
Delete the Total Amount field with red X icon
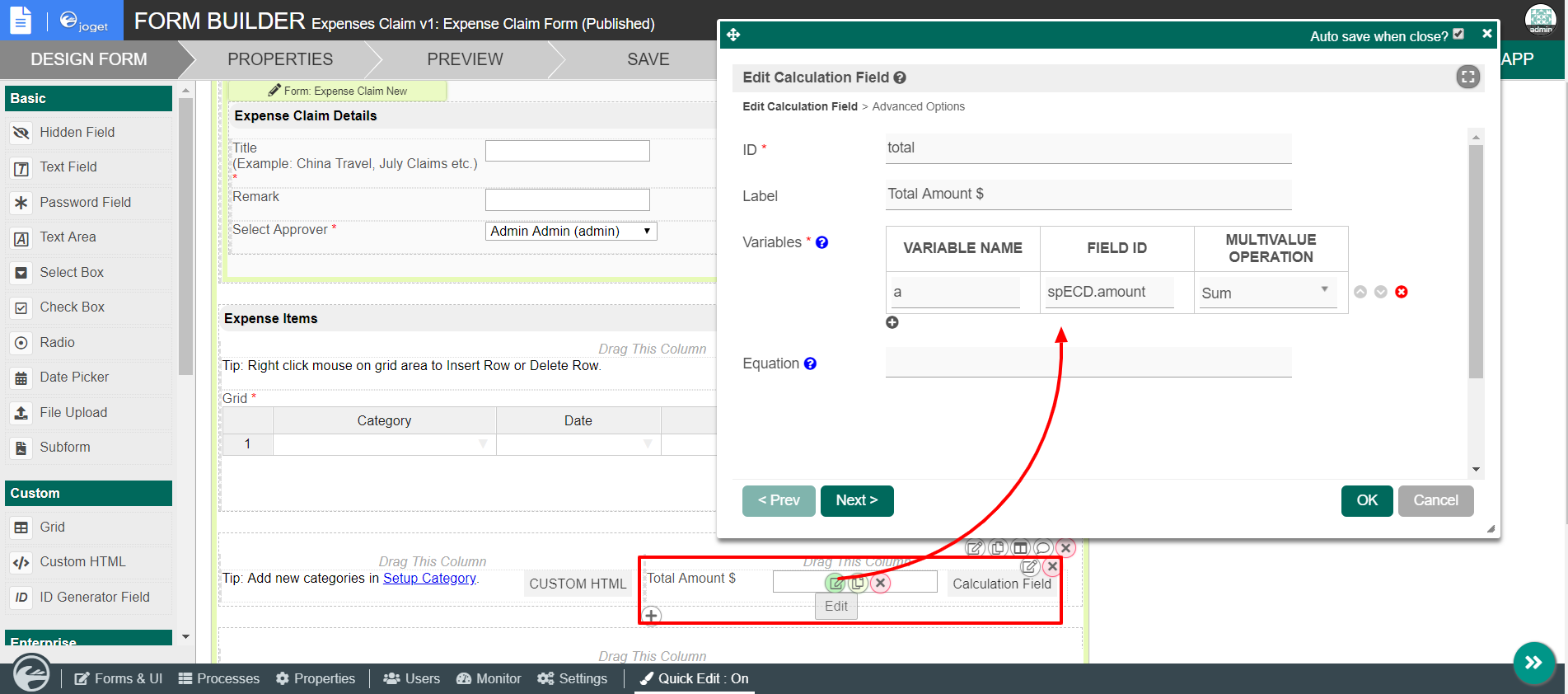[880, 583]
